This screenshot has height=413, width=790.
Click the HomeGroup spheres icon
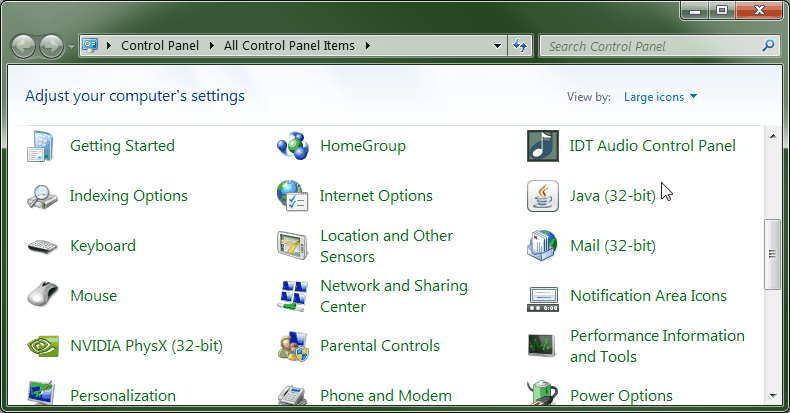click(x=293, y=146)
